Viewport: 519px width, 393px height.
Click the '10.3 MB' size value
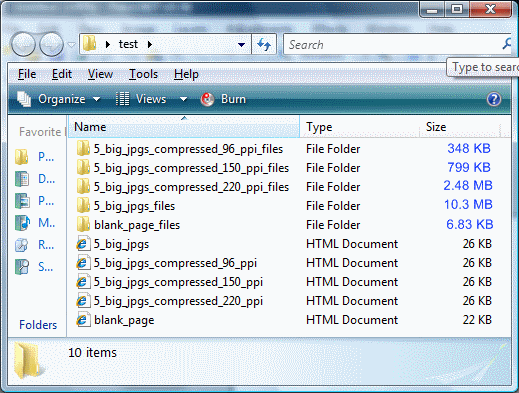pos(468,205)
